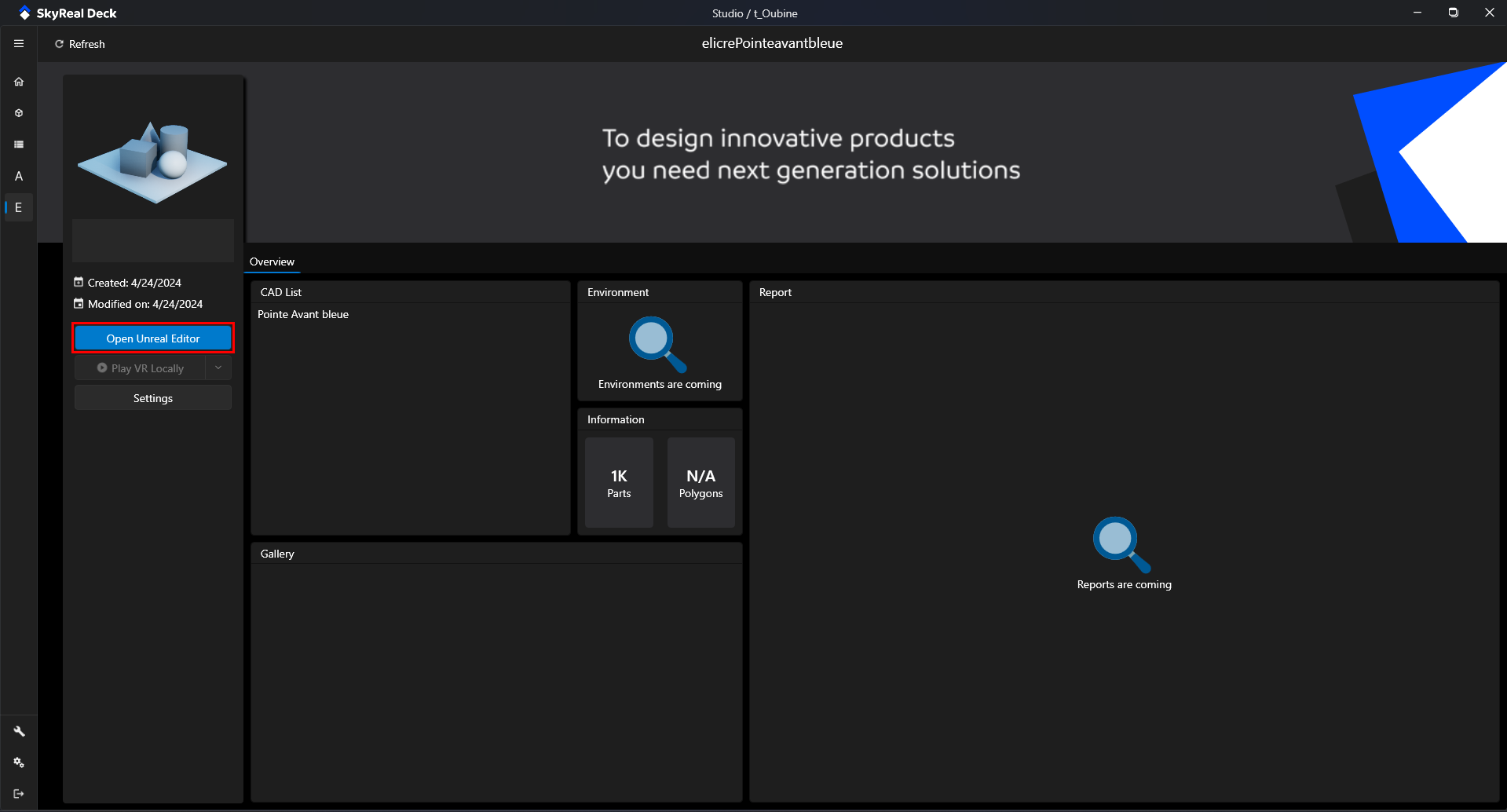The height and width of the screenshot is (812, 1507).
Task: Open the list view icon in the sidebar
Action: coord(19,144)
